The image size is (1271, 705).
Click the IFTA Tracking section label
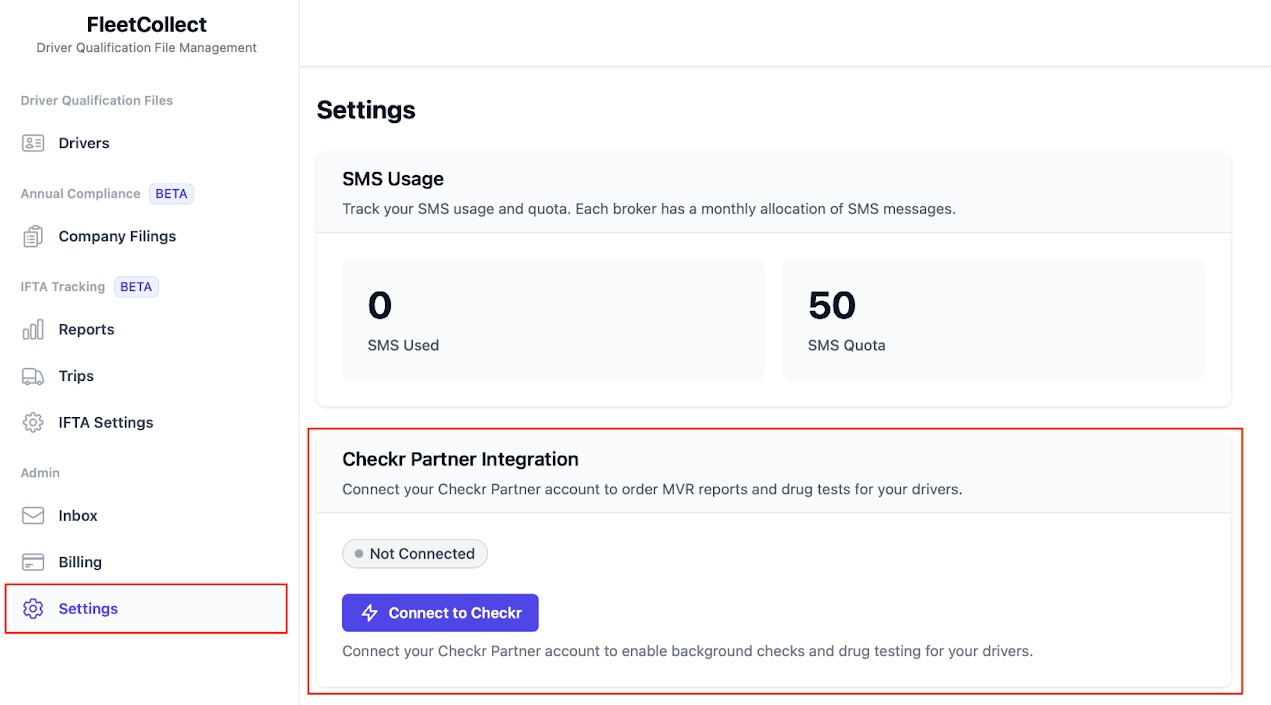[x=63, y=287]
